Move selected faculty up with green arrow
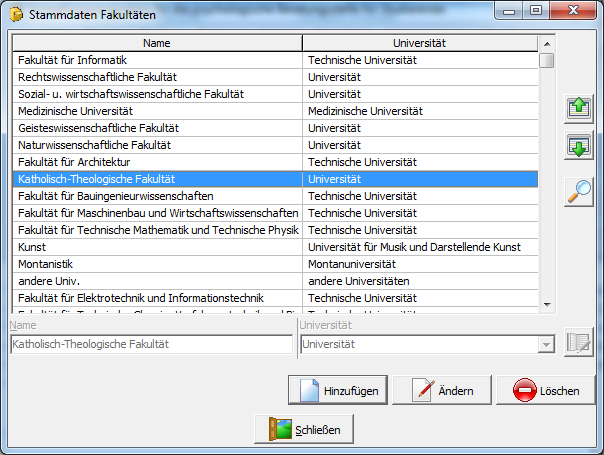 pyautogui.click(x=579, y=108)
